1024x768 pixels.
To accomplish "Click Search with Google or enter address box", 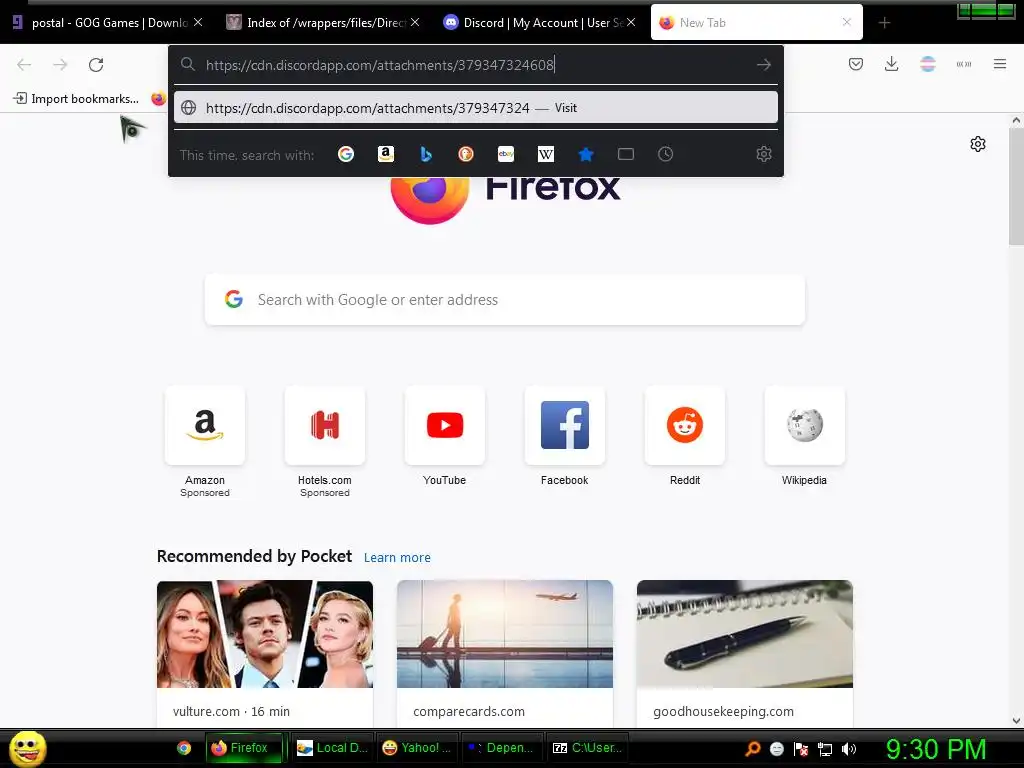I will pyautogui.click(x=505, y=300).
